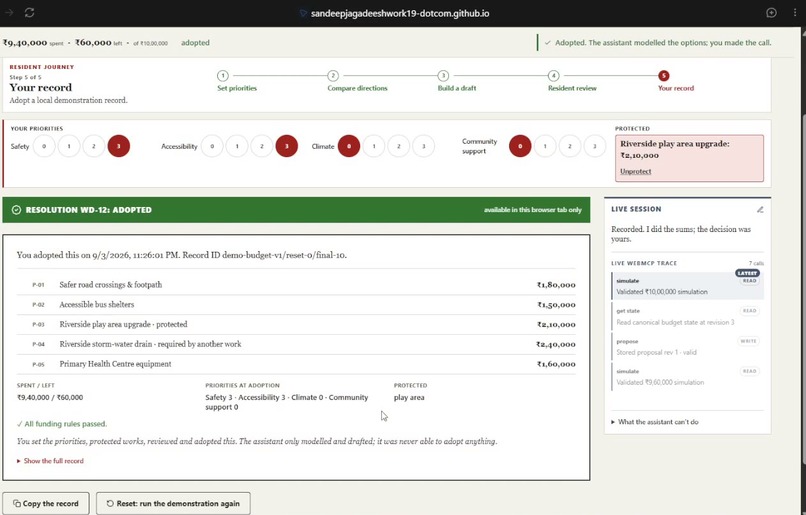Click the P-01 Safer road crossings row
This screenshot has width=806, height=515.
pos(296,285)
